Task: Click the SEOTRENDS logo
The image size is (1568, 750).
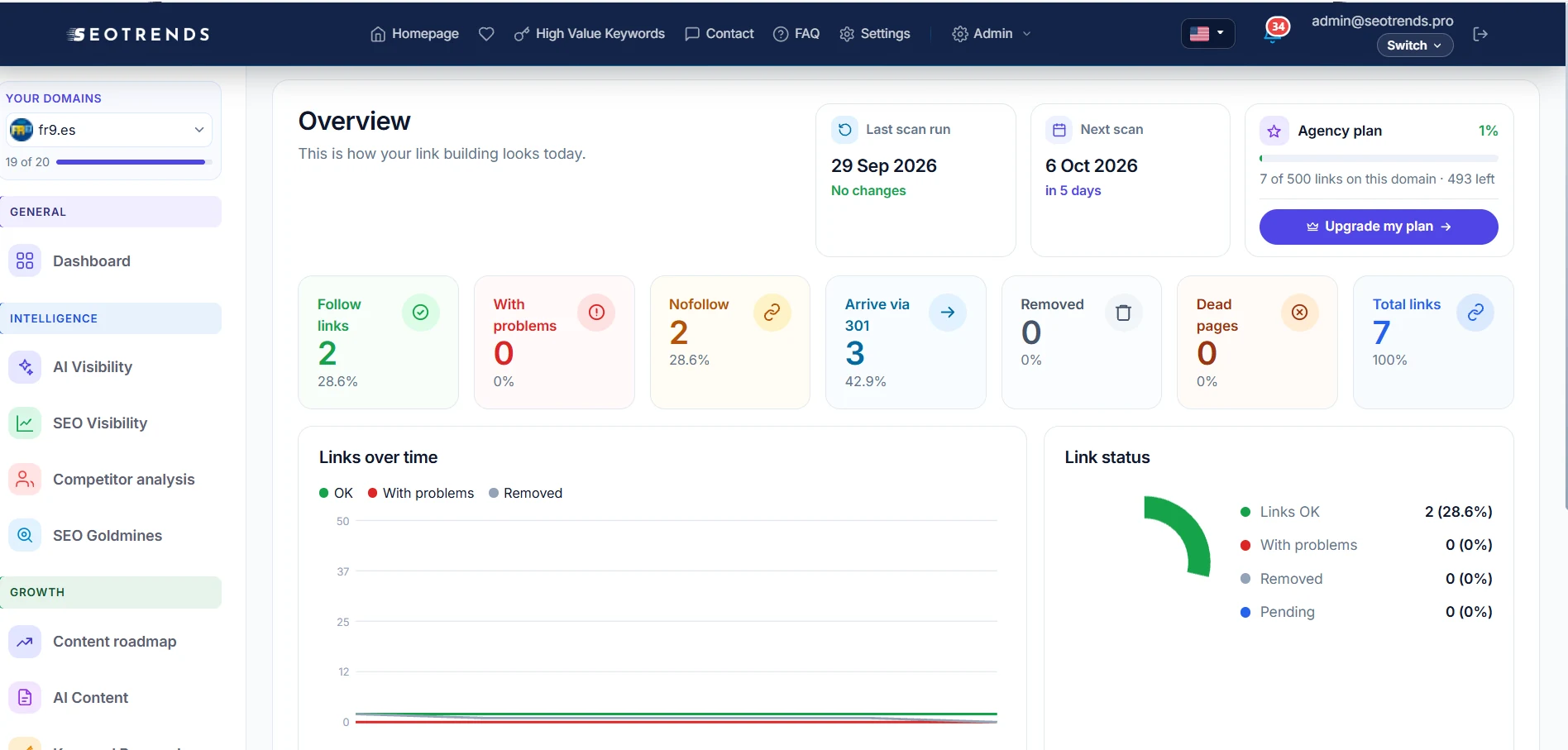Action: click(138, 34)
